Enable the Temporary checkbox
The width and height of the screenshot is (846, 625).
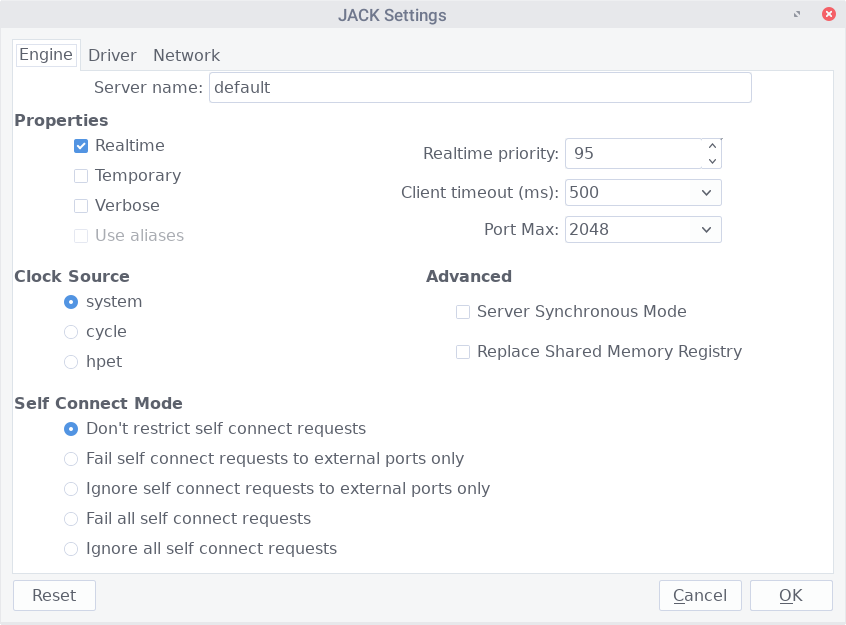[x=81, y=176]
